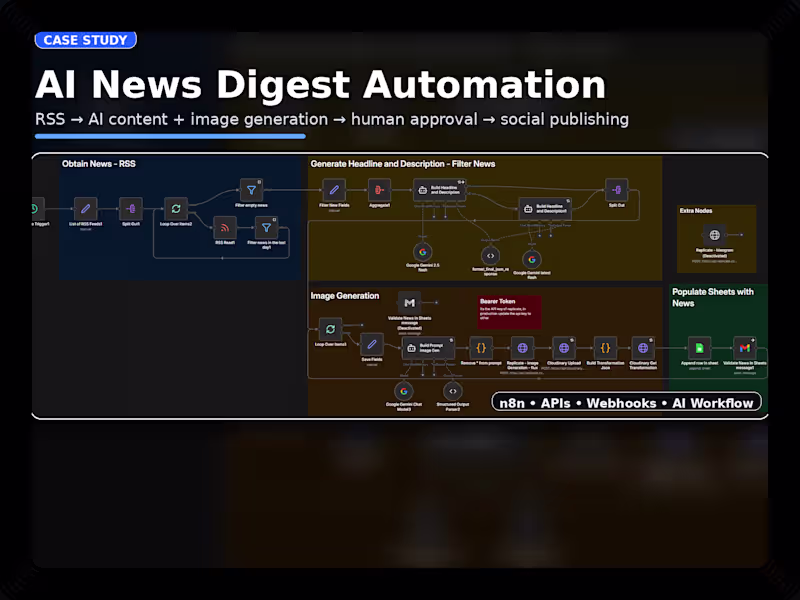
Task: Click the RSS to social publishing subtitle
Action: coord(332,119)
